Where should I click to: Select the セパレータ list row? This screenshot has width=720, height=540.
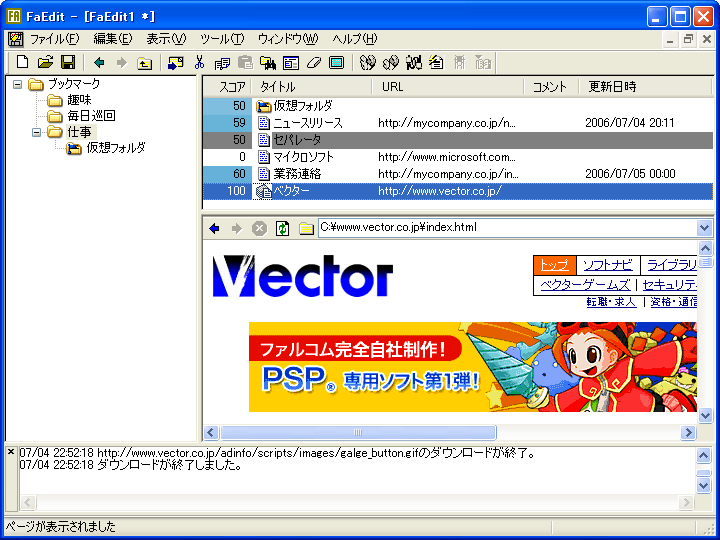coord(458,140)
